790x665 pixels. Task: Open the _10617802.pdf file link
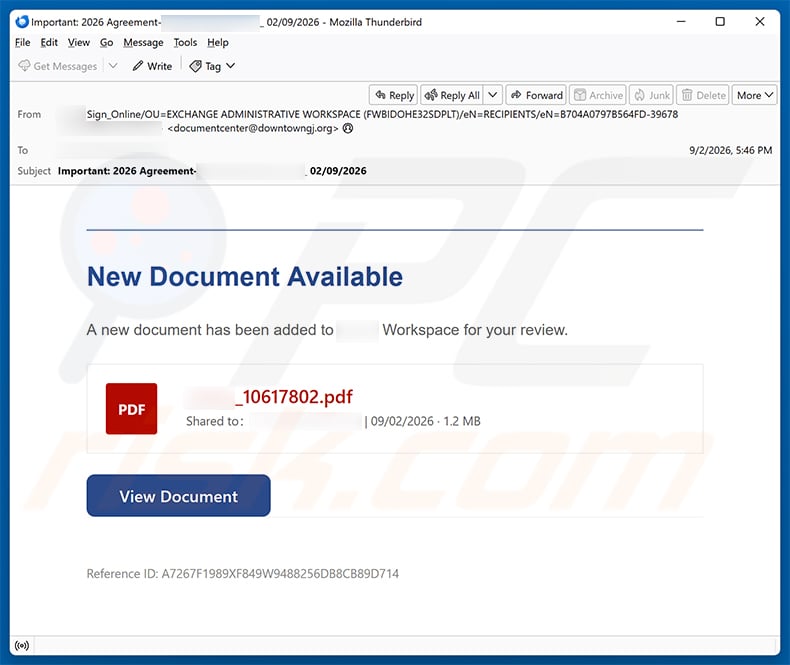tap(294, 397)
